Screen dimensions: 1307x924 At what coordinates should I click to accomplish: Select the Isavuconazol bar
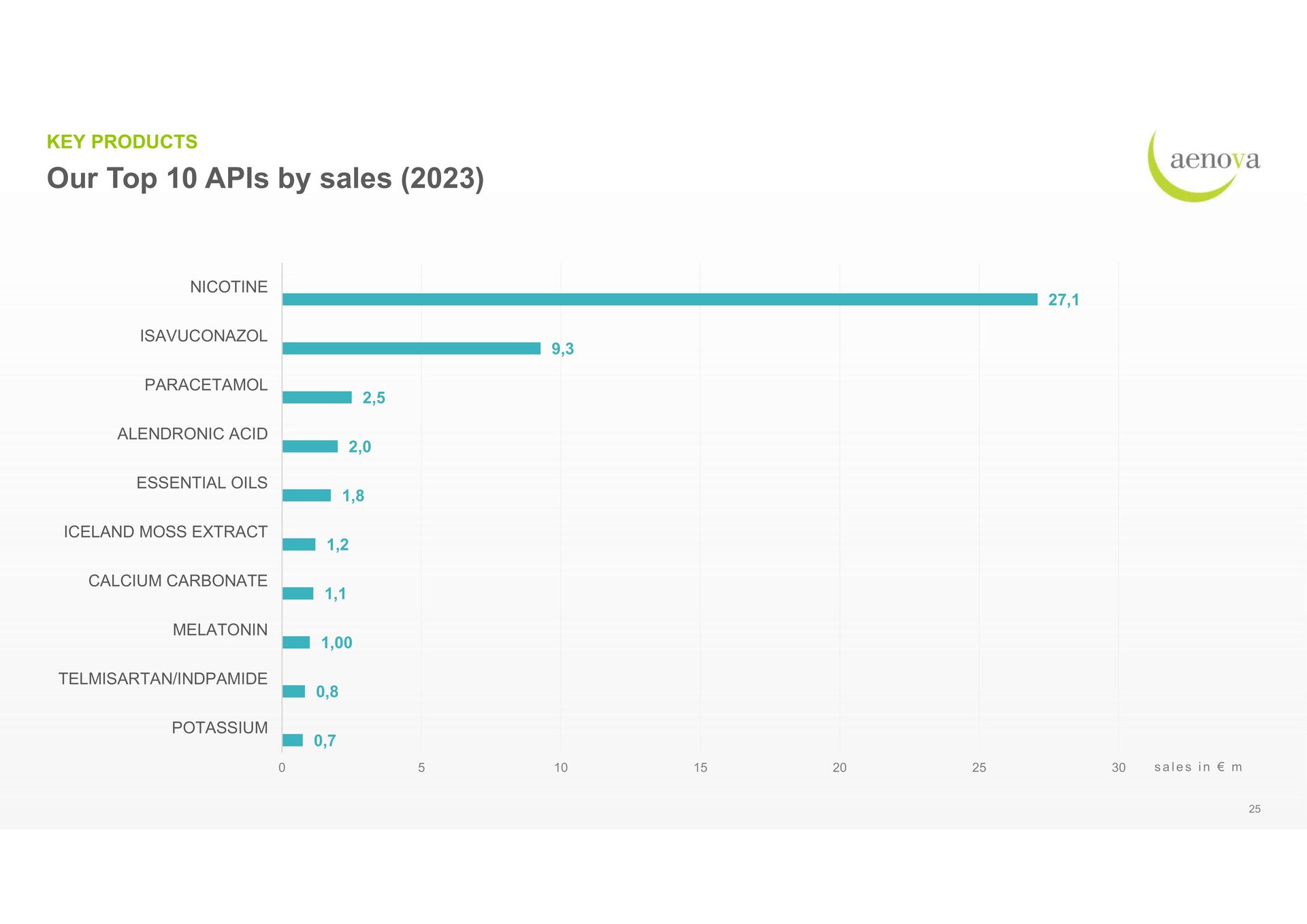click(411, 348)
